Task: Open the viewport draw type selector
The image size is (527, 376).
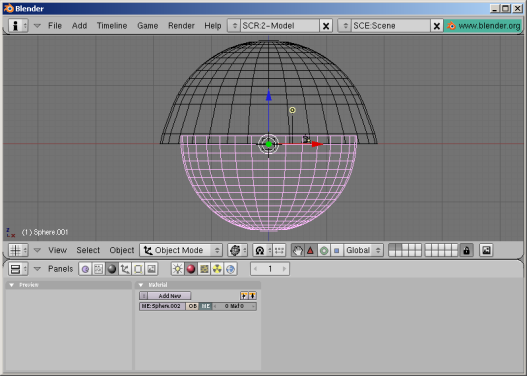Action: (238, 250)
